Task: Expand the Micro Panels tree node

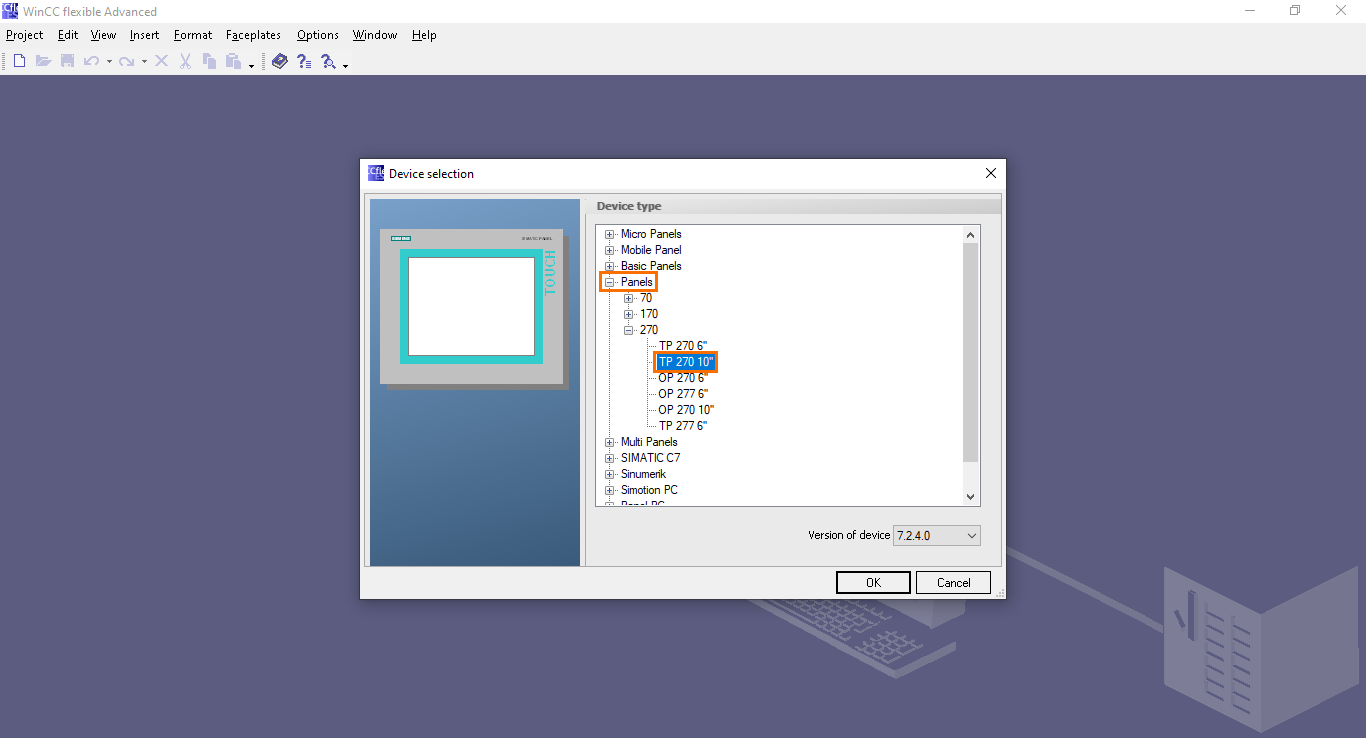Action: [x=610, y=234]
